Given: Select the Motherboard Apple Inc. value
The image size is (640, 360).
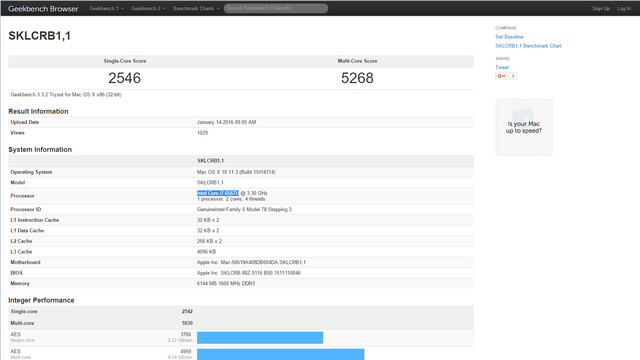Looking at the screenshot, I should click(251, 262).
